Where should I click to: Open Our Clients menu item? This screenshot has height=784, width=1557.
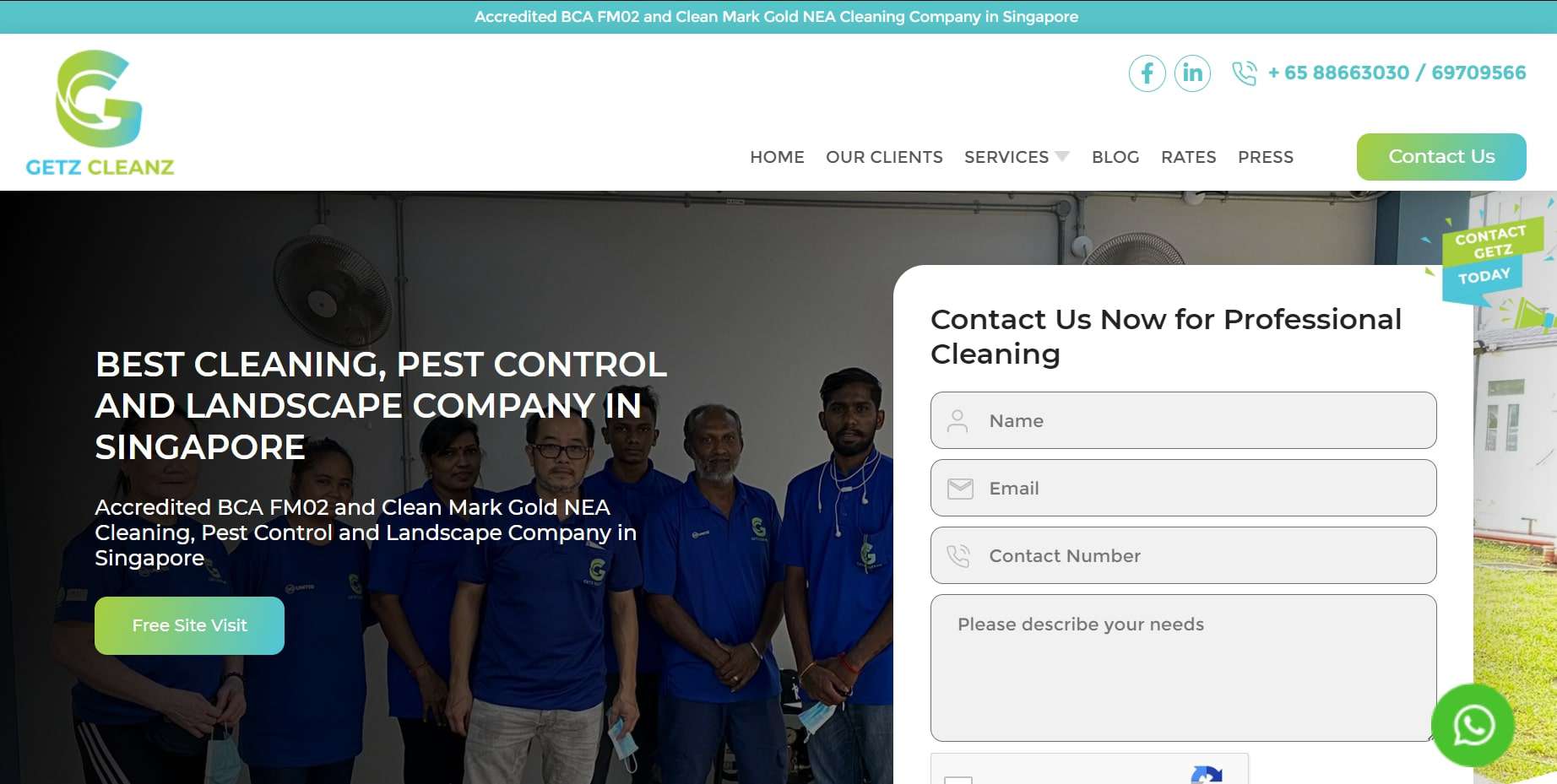[884, 157]
